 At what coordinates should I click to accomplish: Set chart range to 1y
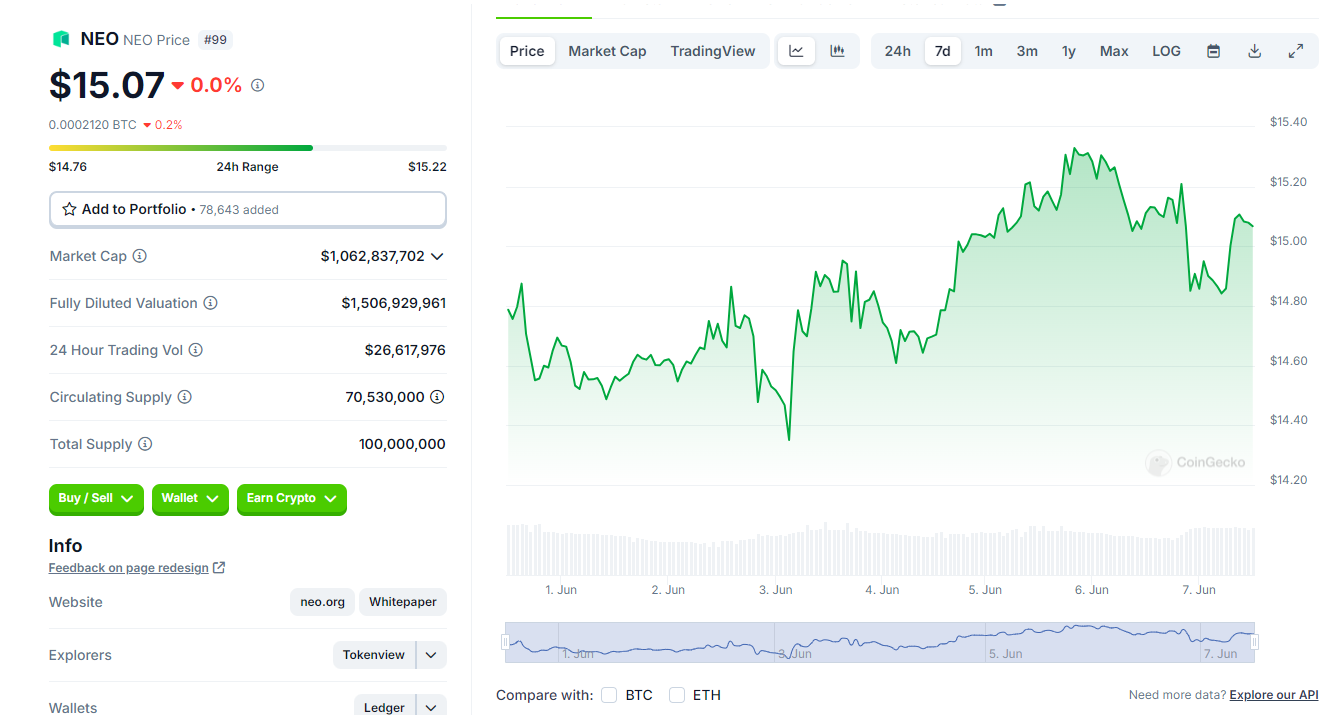pos(1069,51)
